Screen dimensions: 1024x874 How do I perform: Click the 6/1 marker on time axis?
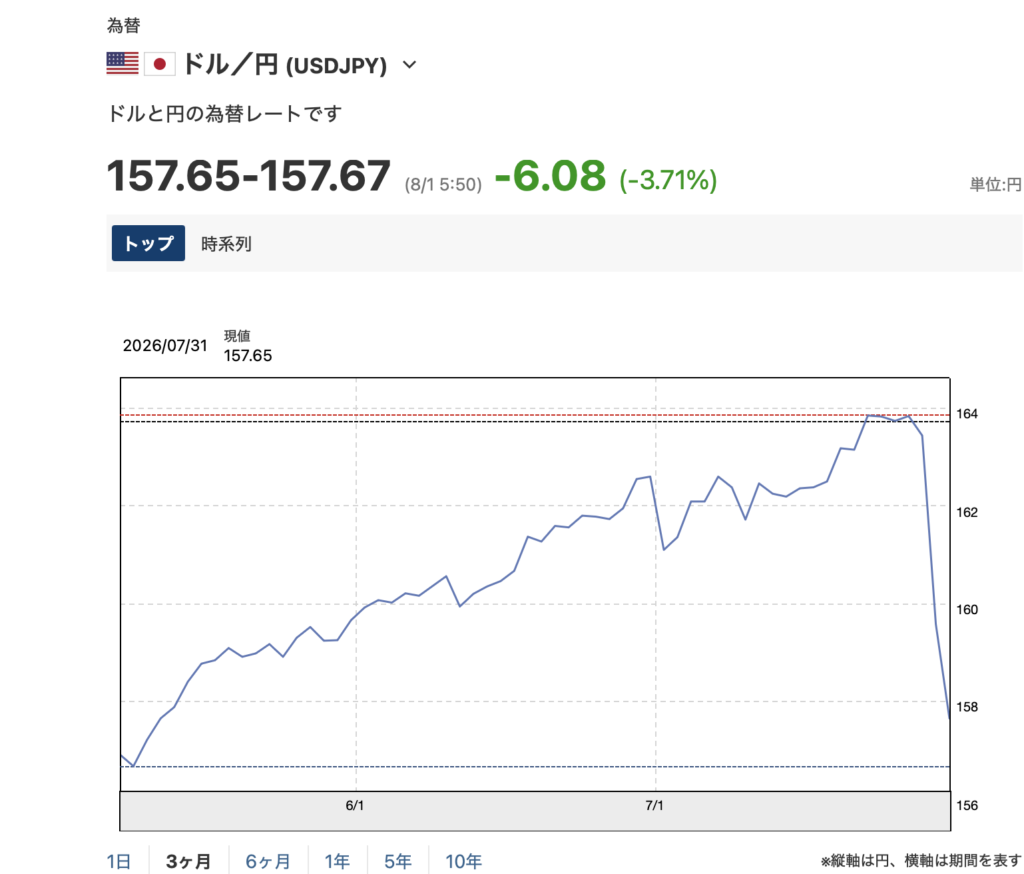(x=355, y=805)
